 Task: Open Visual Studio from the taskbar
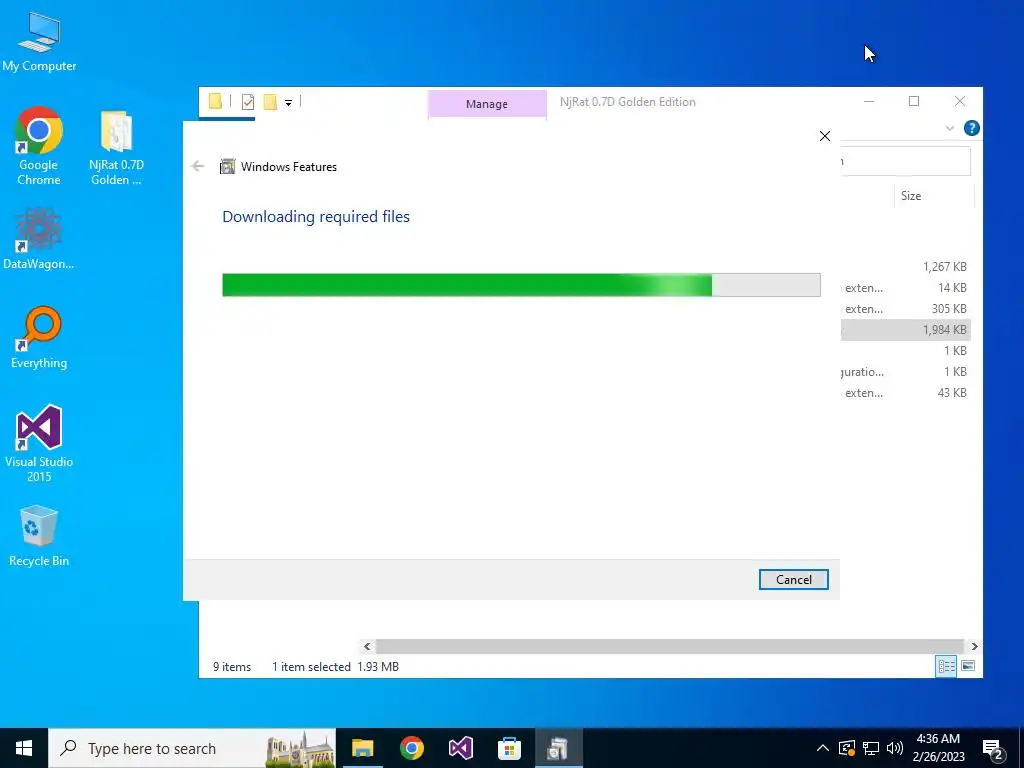click(460, 748)
